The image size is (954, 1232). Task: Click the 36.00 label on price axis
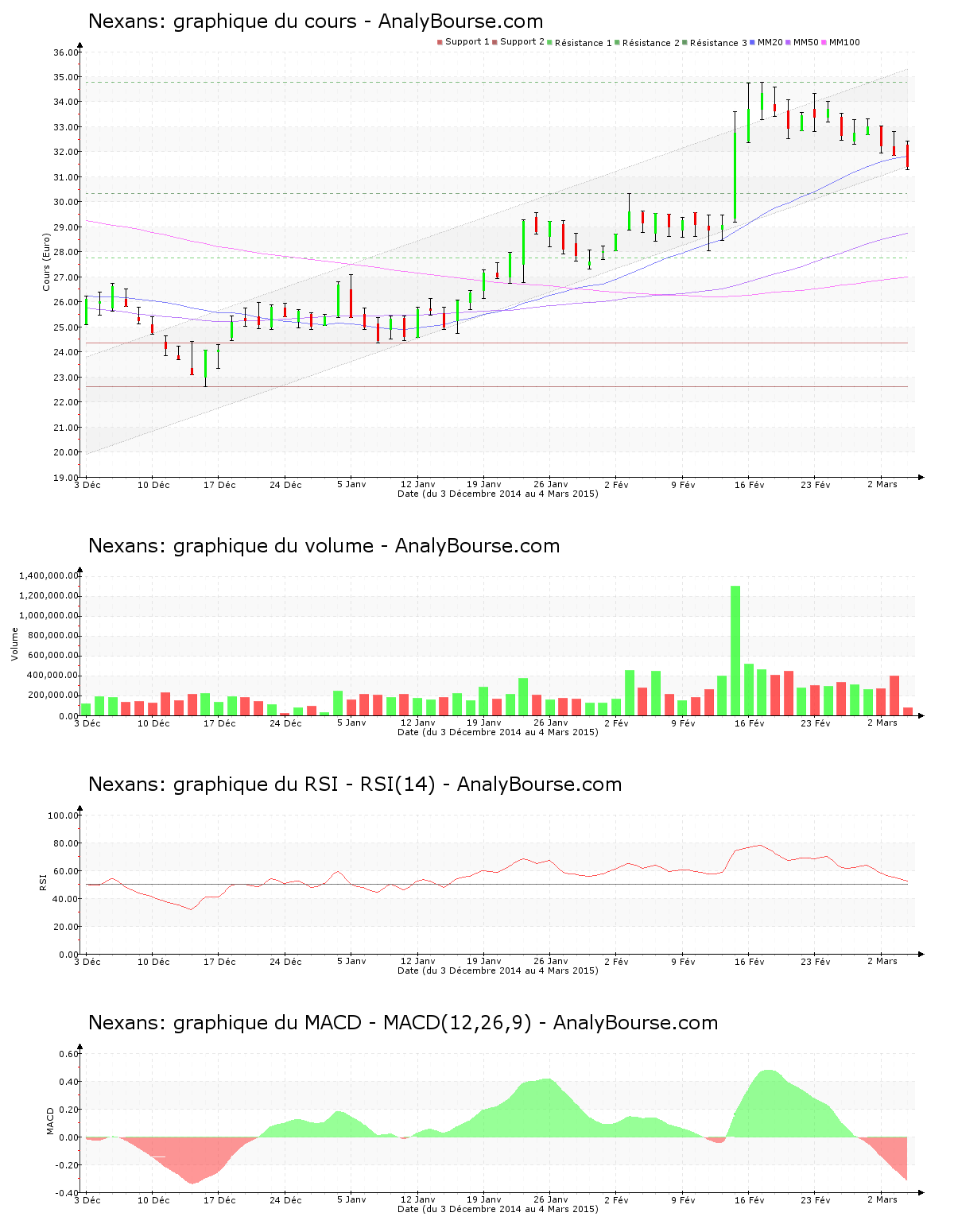(65, 52)
